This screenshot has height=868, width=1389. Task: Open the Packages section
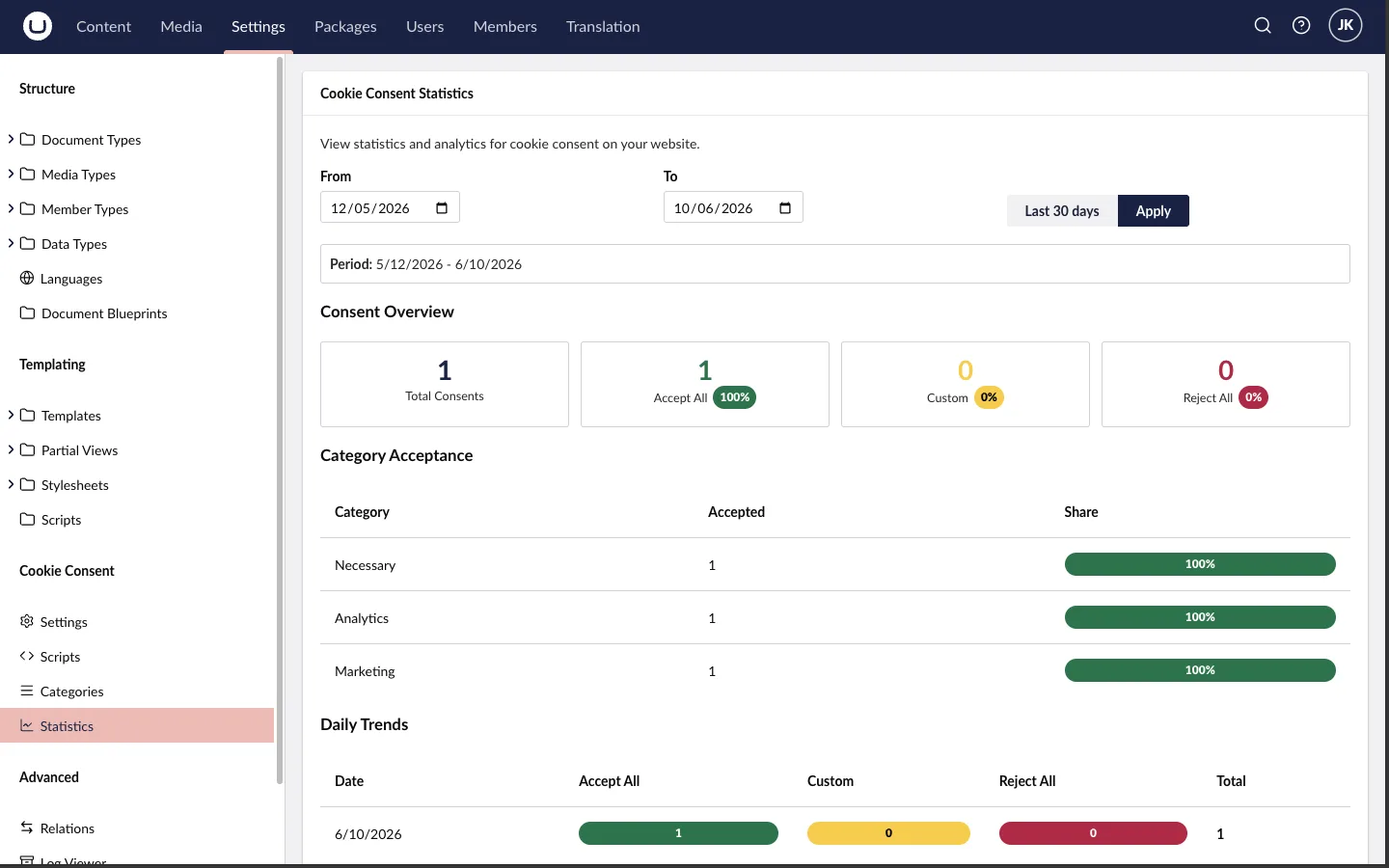[345, 27]
